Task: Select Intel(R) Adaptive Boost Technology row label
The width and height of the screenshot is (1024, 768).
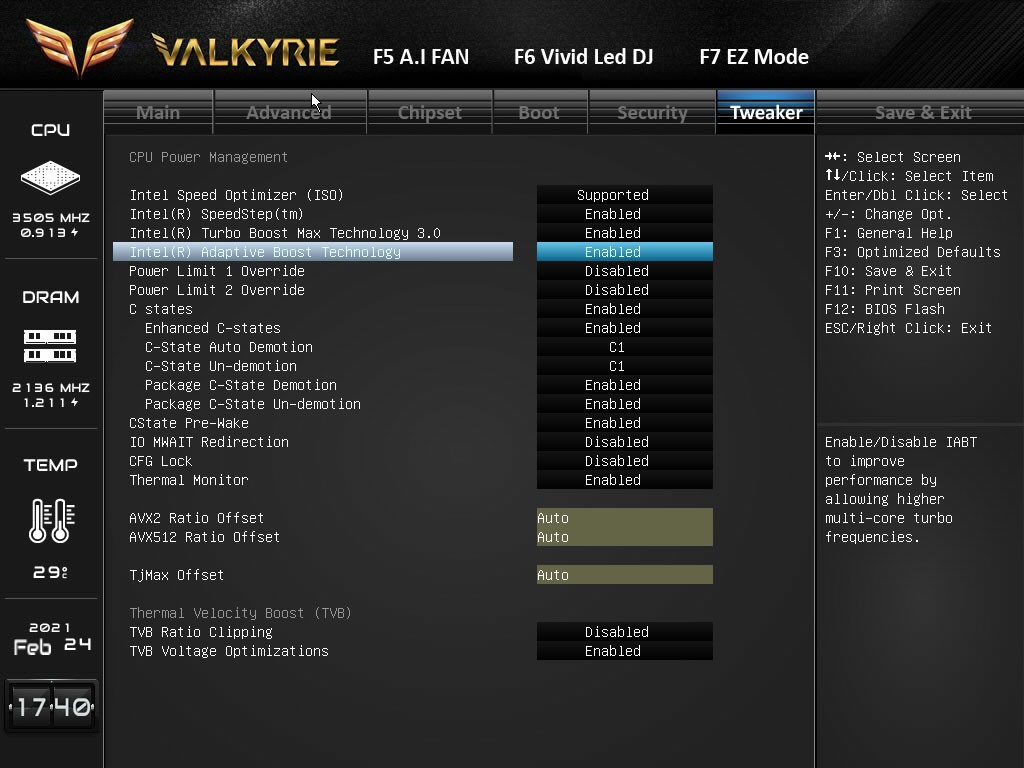Action: (265, 252)
